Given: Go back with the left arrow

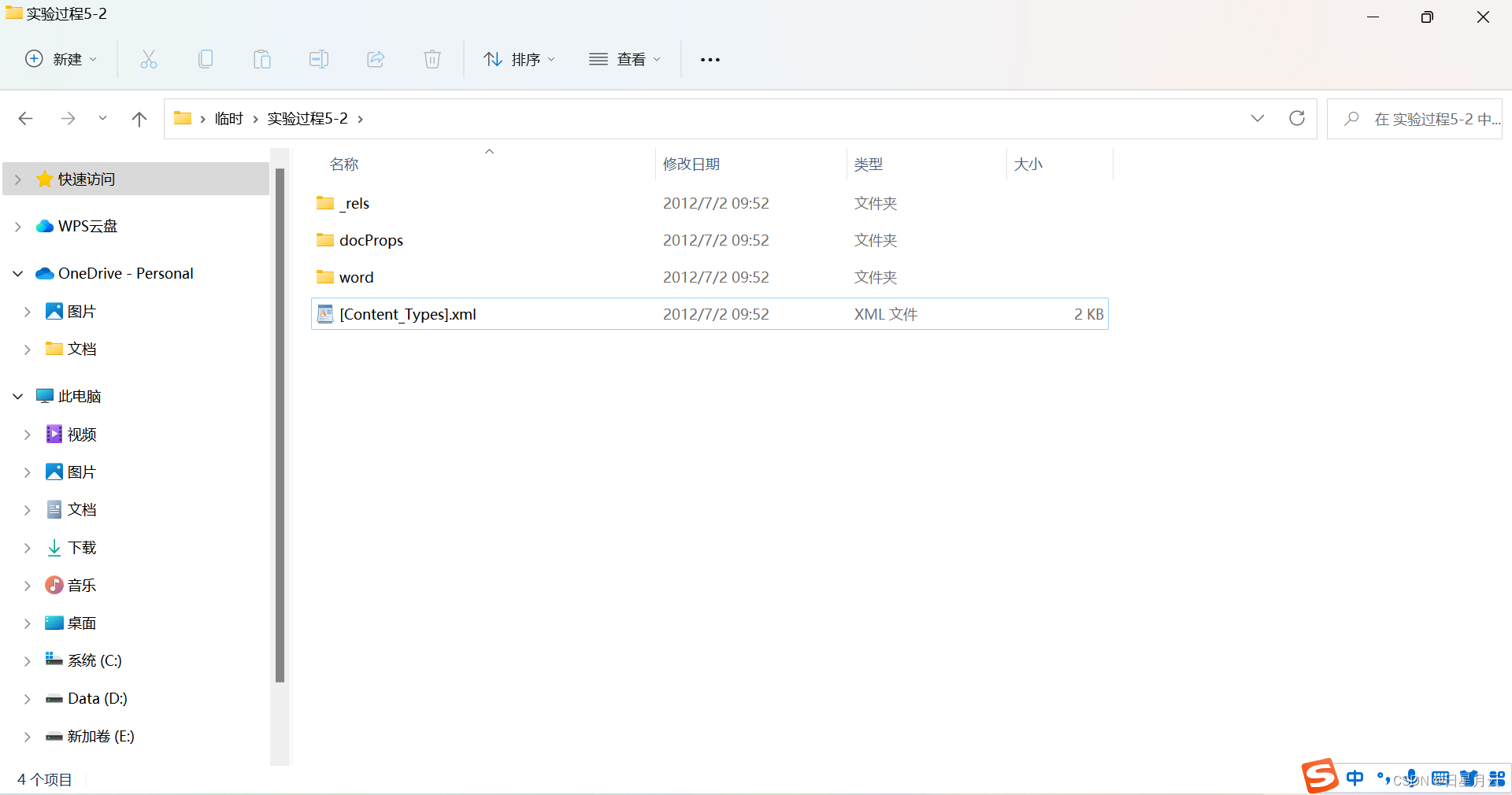Looking at the screenshot, I should [x=25, y=119].
